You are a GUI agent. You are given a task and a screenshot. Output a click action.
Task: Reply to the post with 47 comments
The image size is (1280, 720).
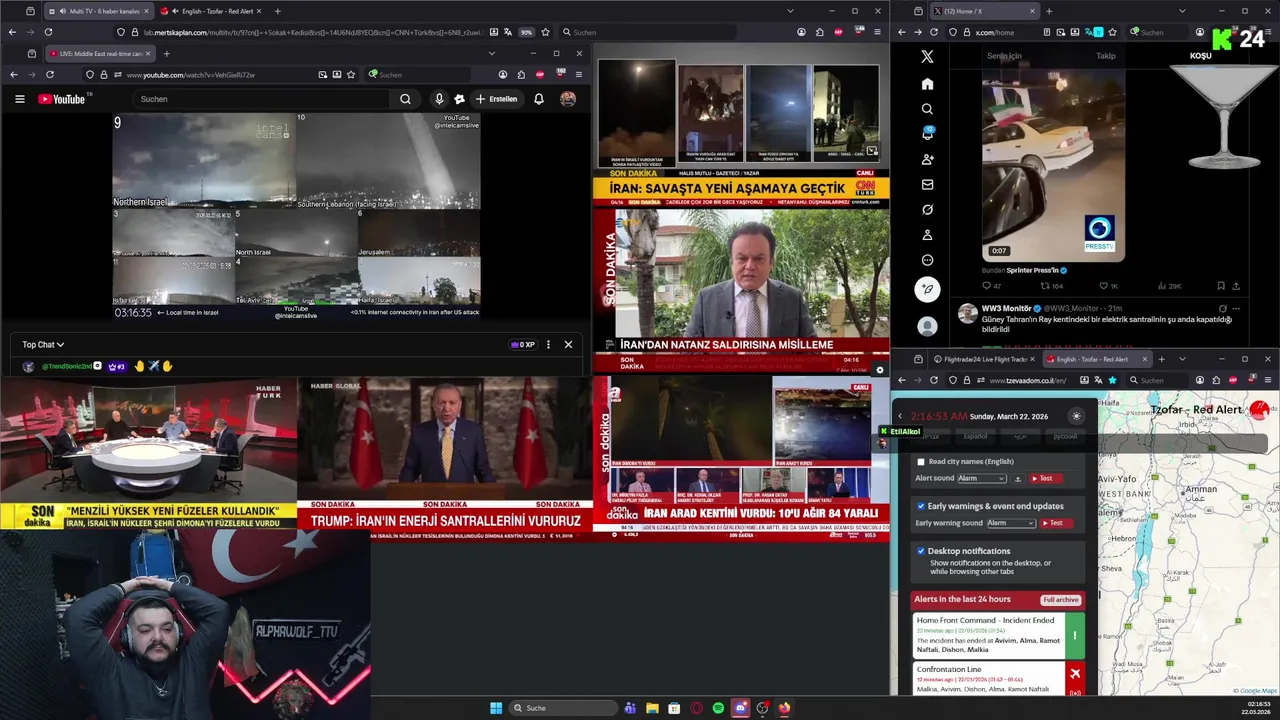991,286
